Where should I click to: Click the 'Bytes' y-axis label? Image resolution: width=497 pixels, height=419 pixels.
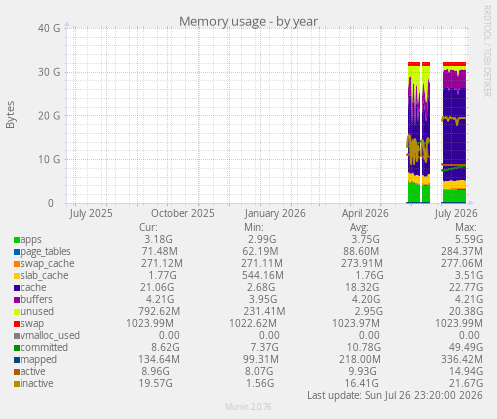10,115
